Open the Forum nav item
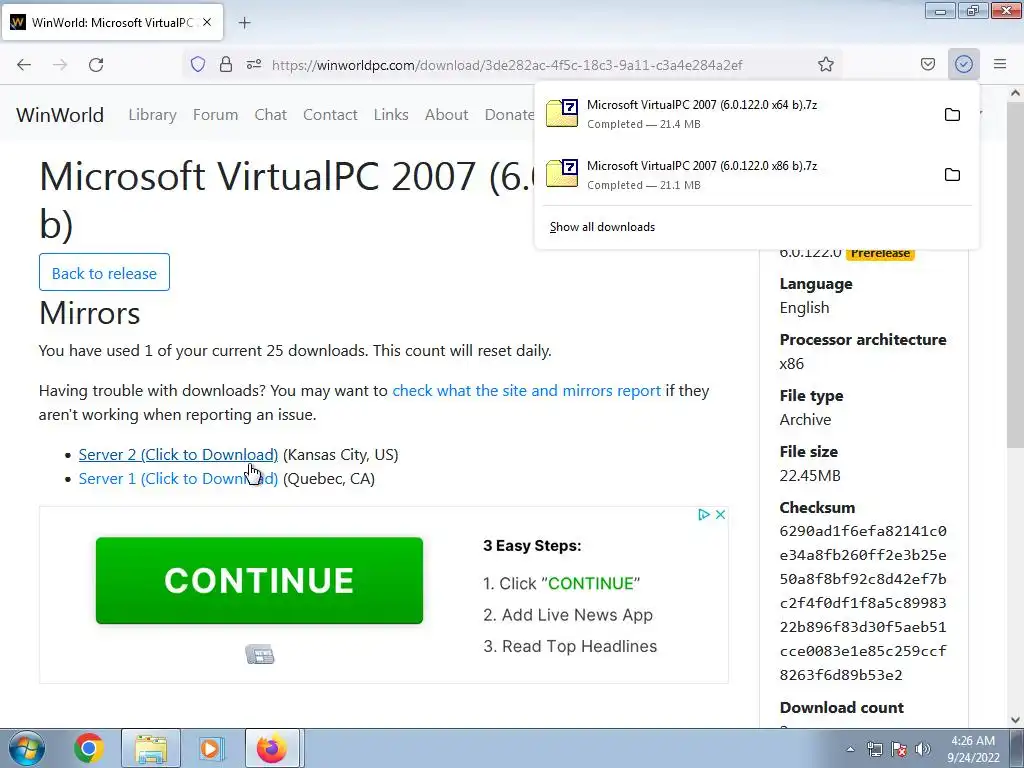 pos(216,115)
